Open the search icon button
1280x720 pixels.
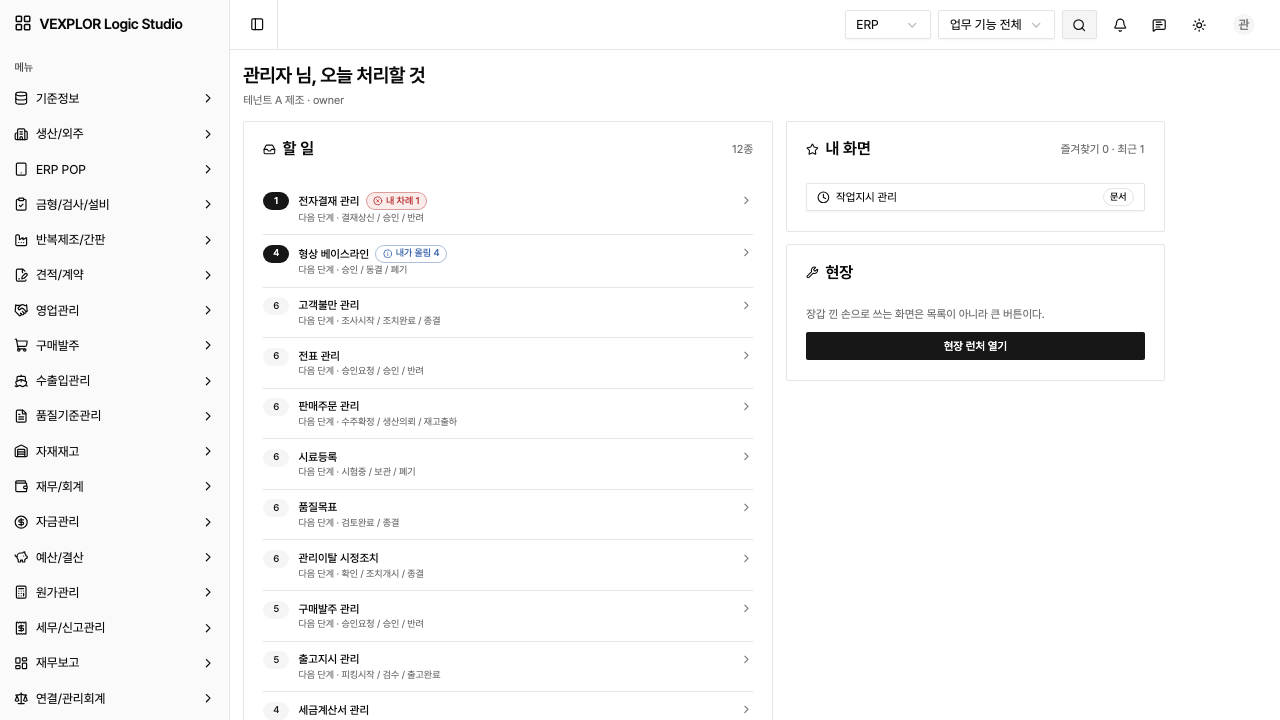point(1079,25)
